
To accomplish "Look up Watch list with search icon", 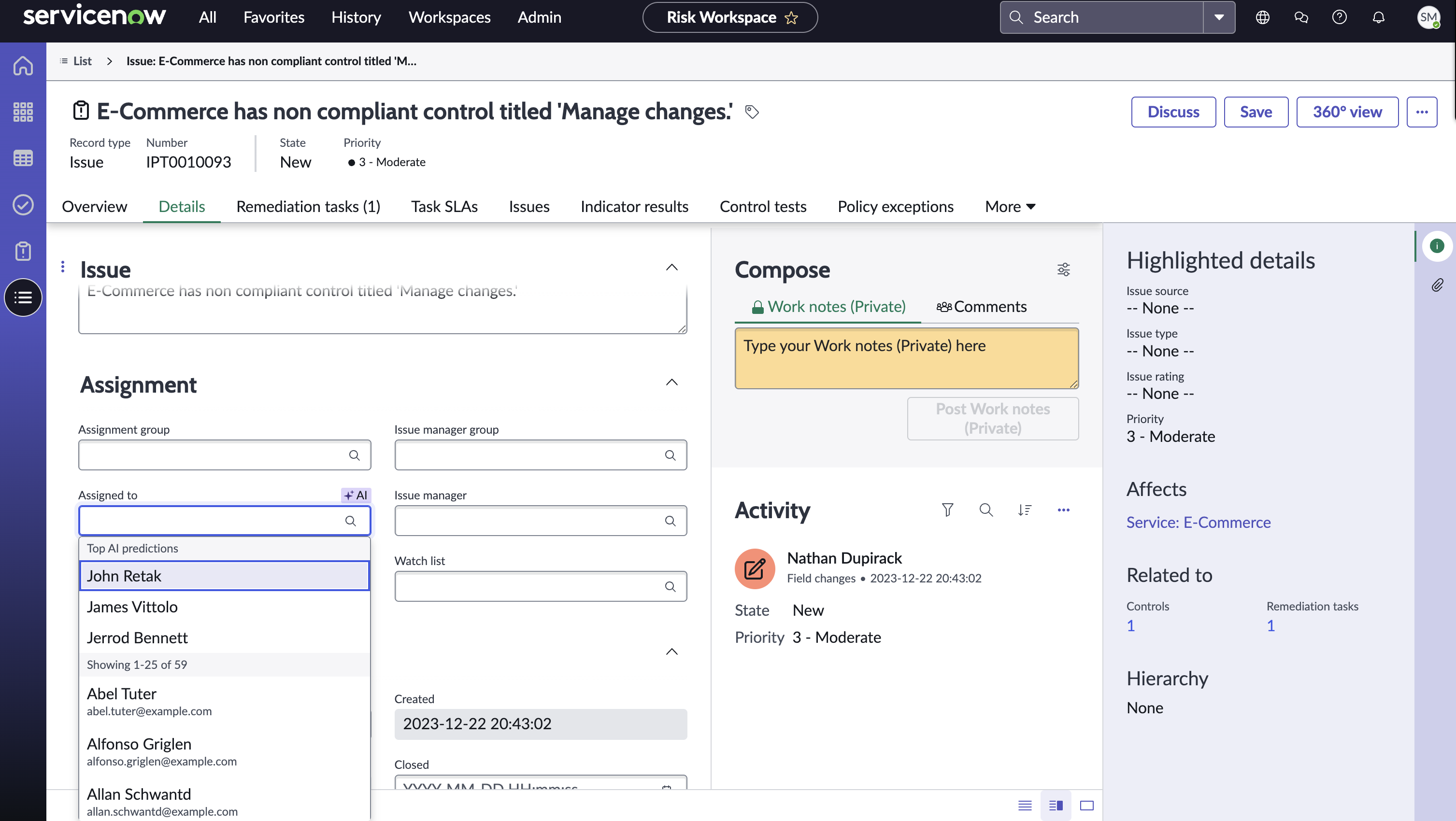I will pyautogui.click(x=671, y=586).
